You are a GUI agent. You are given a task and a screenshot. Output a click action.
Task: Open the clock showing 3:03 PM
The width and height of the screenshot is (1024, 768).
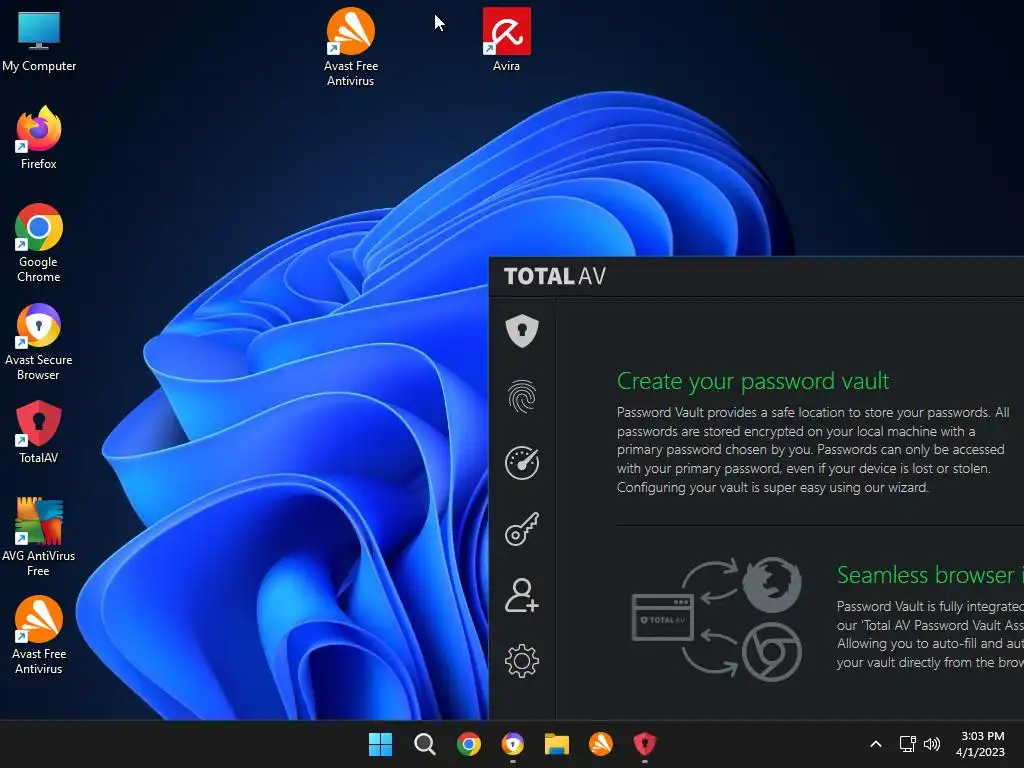(x=981, y=744)
